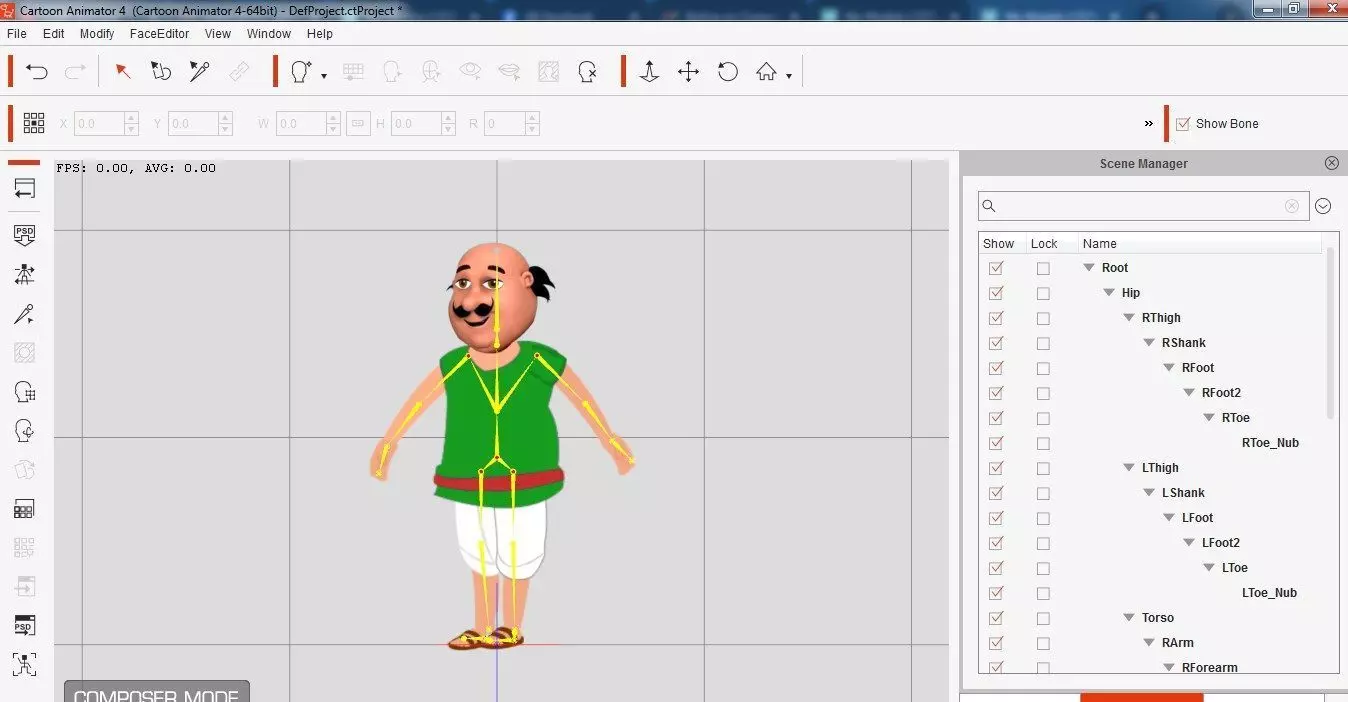Viewport: 1348px width, 702px height.
Task: Enable Lock for the RShank row
Action: pos(1043,343)
